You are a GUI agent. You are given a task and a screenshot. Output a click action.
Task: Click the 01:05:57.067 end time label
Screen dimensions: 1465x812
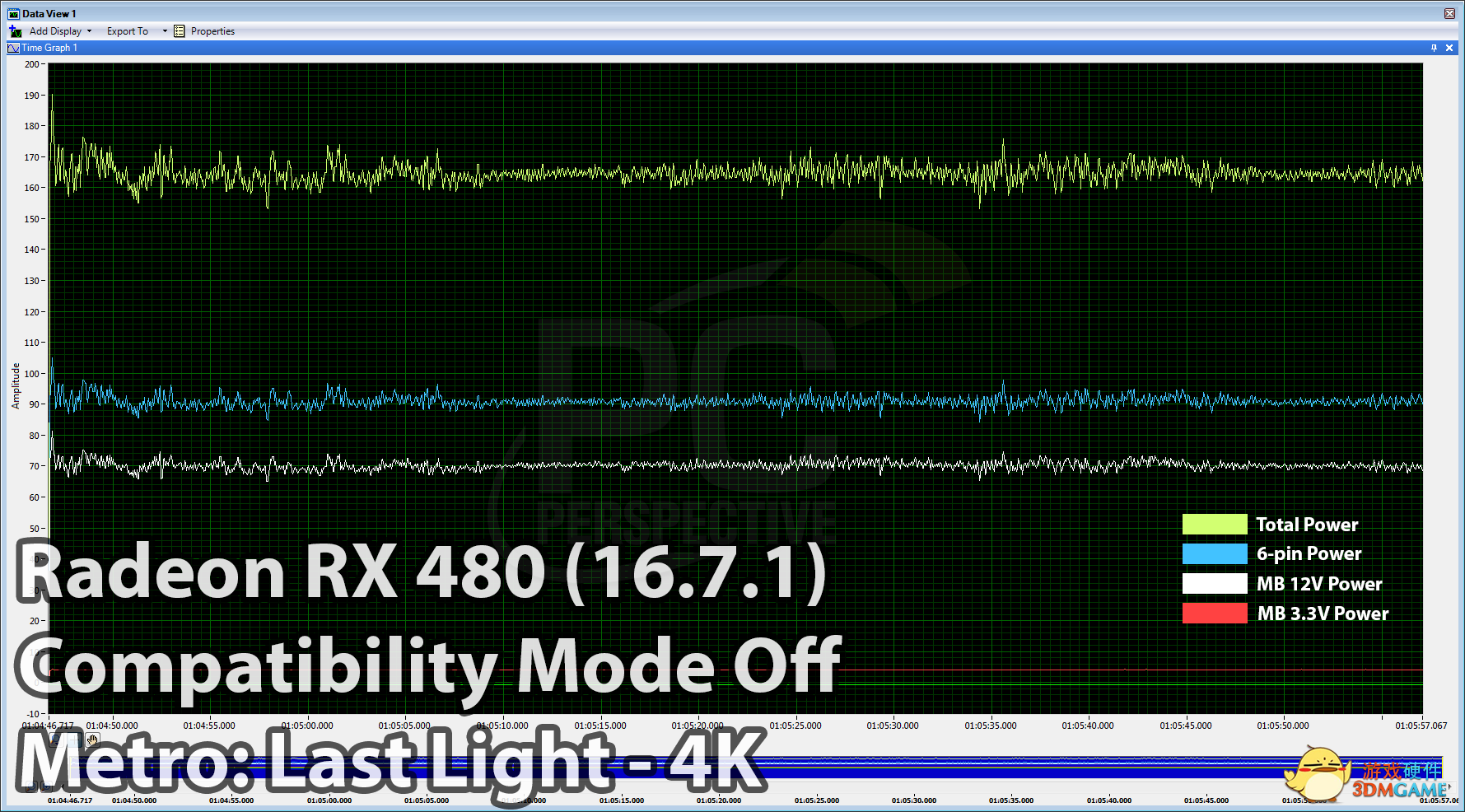[1421, 726]
